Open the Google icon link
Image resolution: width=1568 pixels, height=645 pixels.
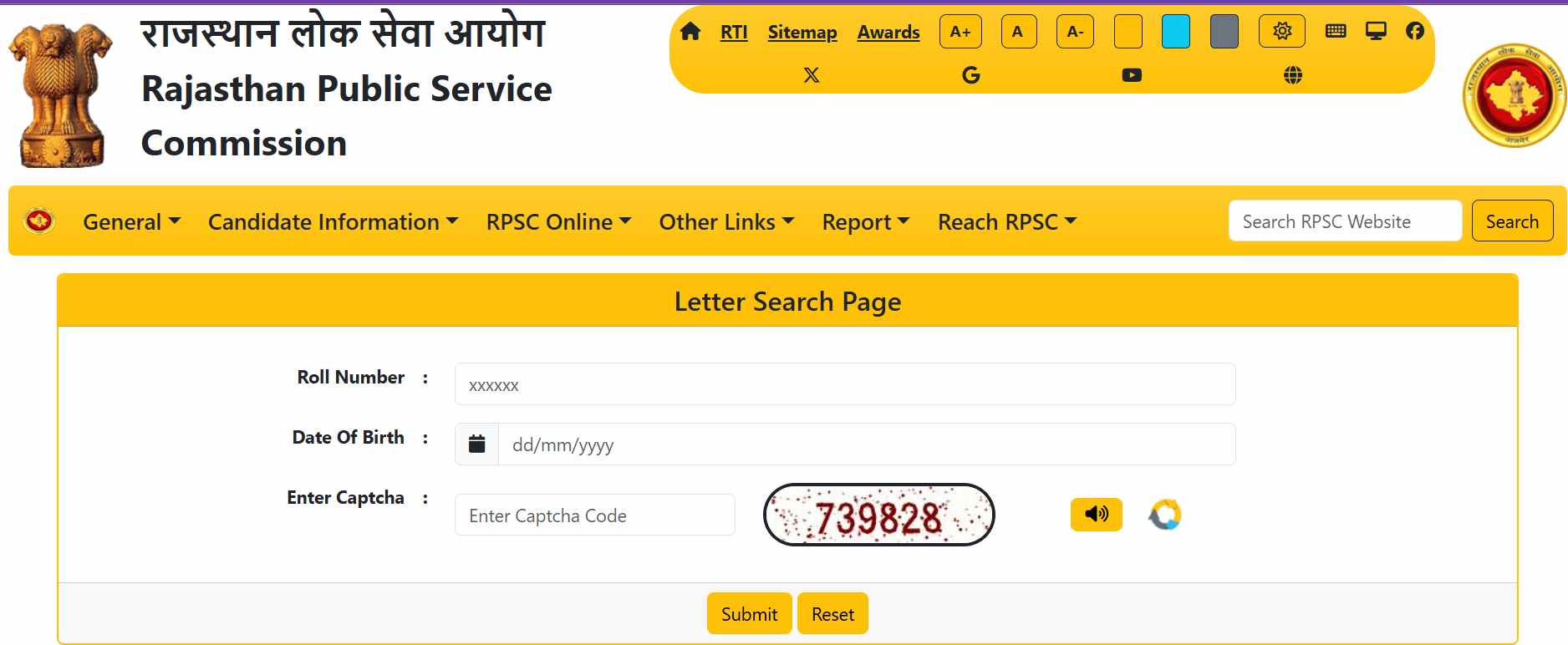pyautogui.click(x=970, y=75)
